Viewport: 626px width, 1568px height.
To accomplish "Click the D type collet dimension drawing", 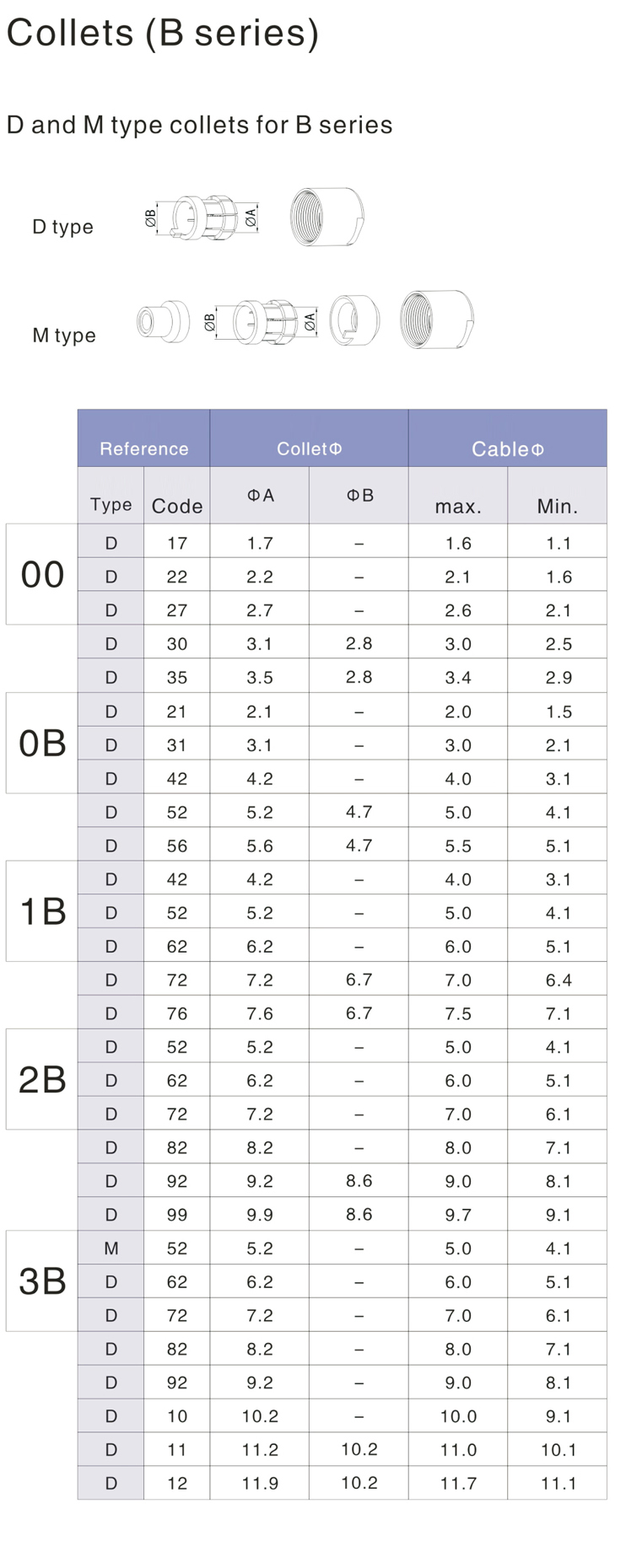I will click(202, 218).
